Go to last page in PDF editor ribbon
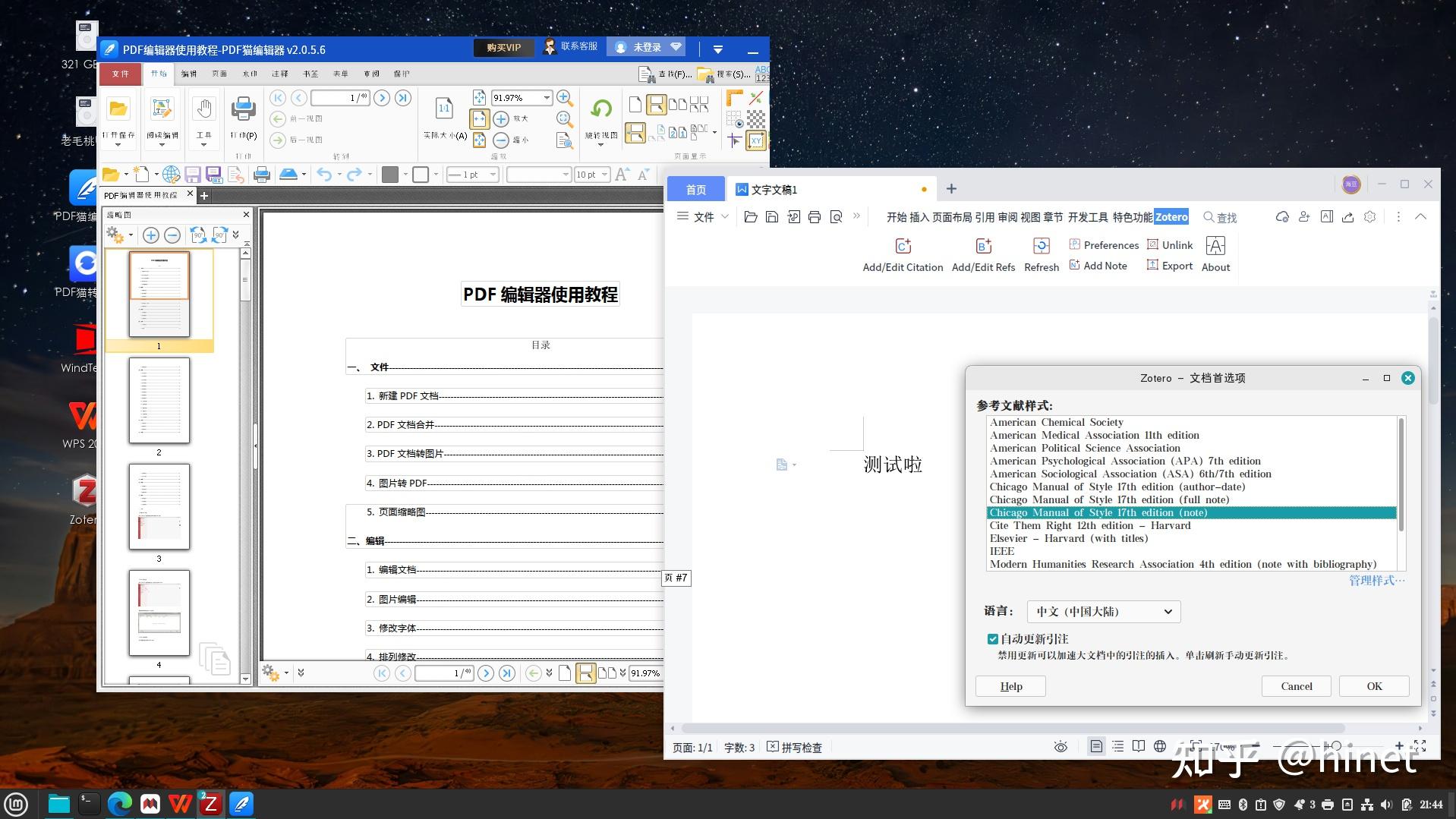 (x=403, y=98)
